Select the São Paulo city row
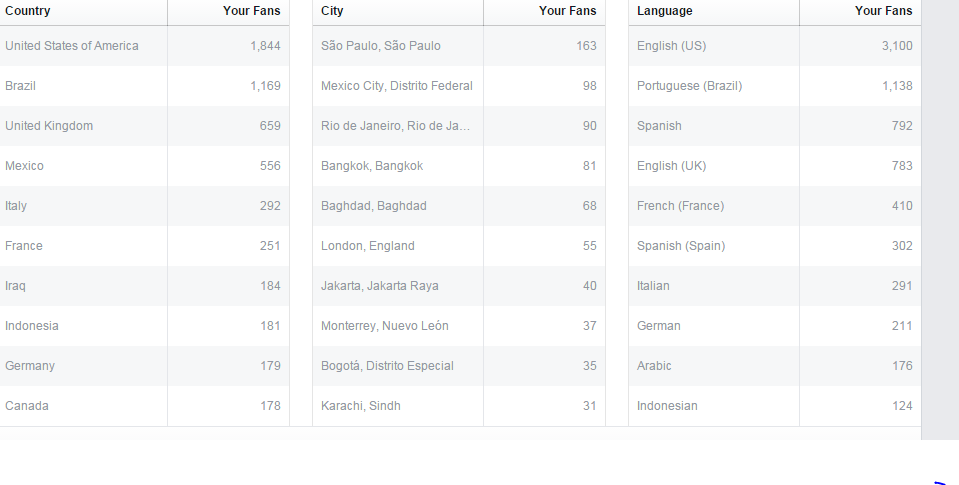 click(380, 46)
